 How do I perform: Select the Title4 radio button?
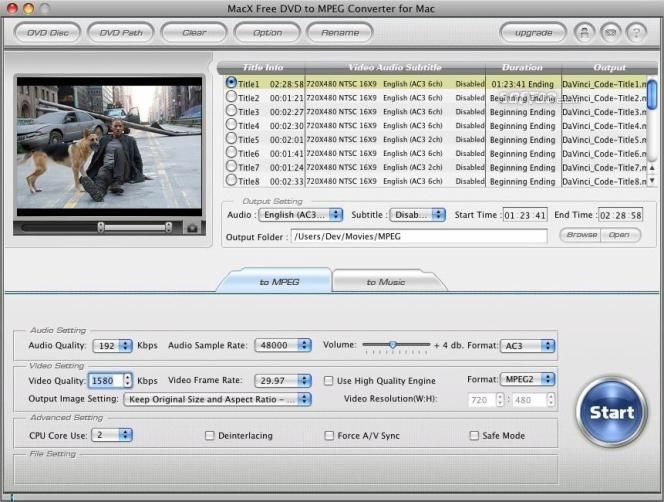click(x=231, y=125)
